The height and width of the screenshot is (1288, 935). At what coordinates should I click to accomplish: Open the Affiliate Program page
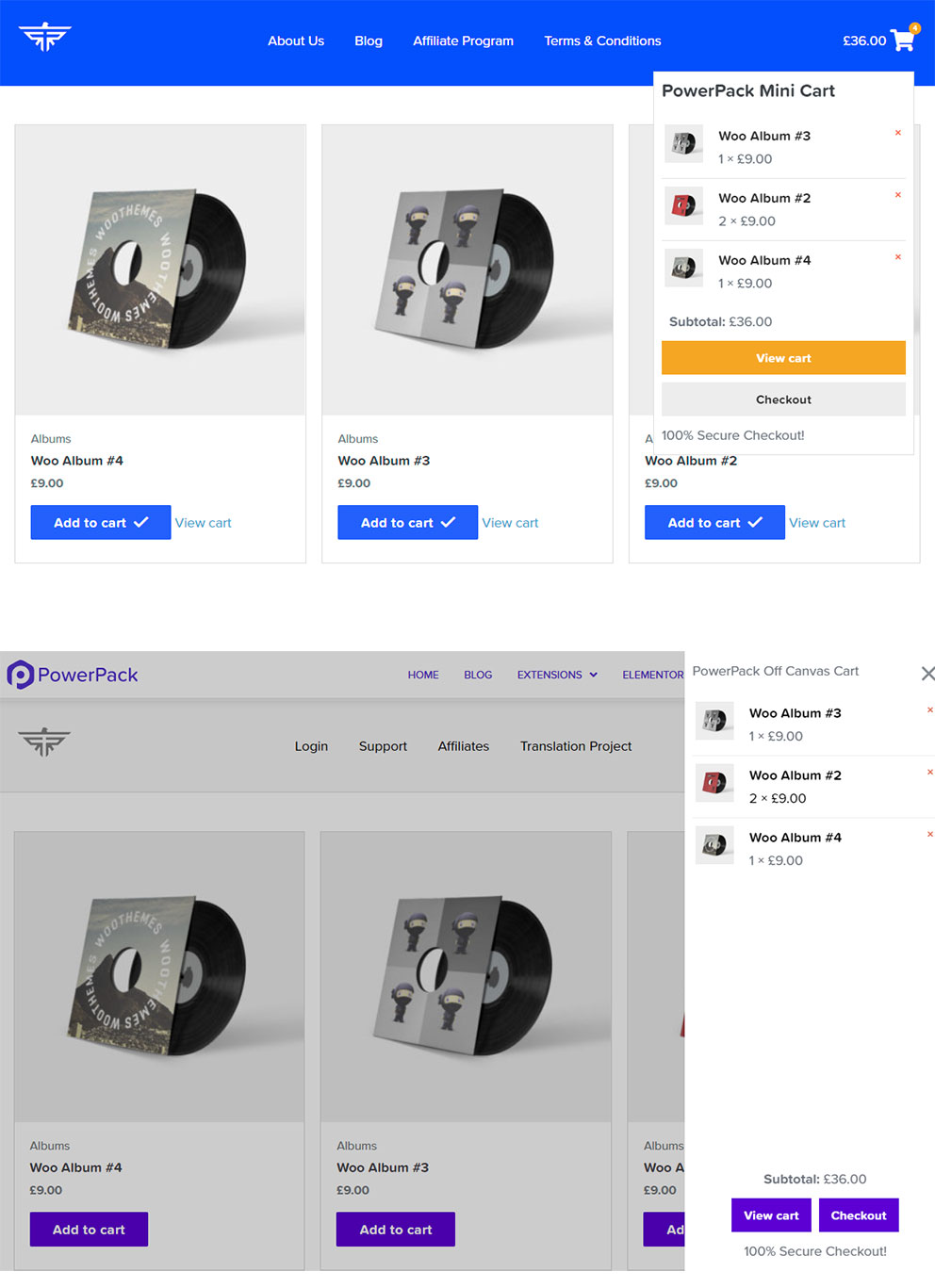[x=463, y=41]
